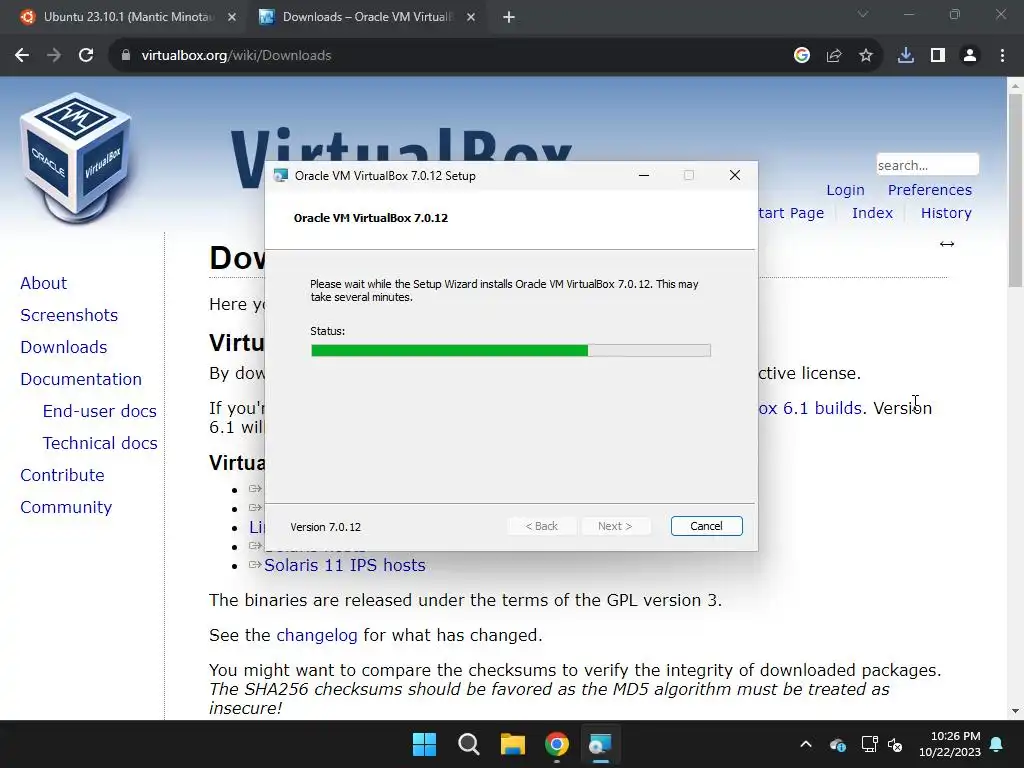The image size is (1024, 768).
Task: Open the Start Page link
Action: [792, 213]
